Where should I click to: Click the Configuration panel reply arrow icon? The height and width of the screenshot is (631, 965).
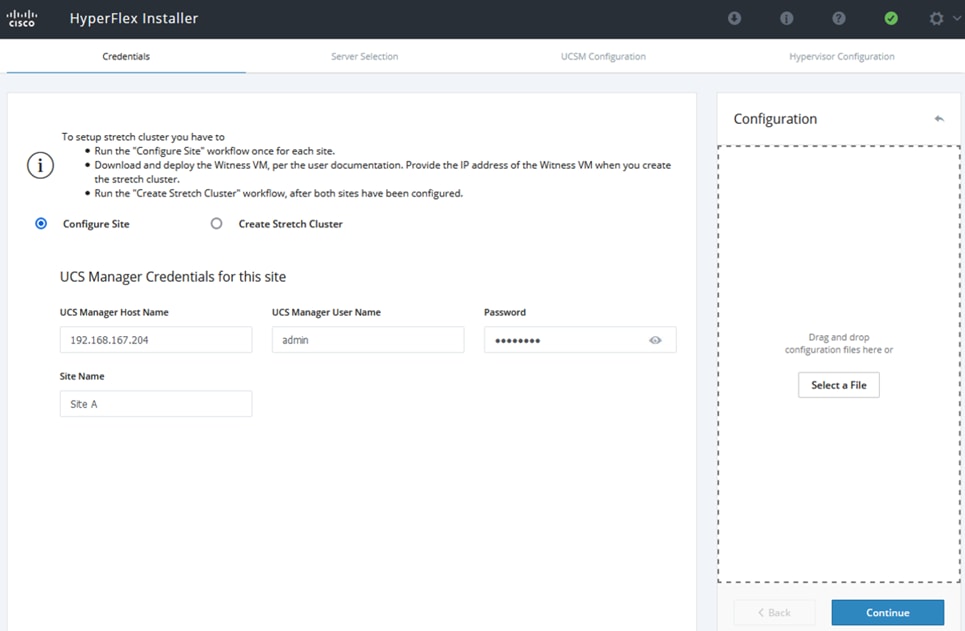click(938, 119)
